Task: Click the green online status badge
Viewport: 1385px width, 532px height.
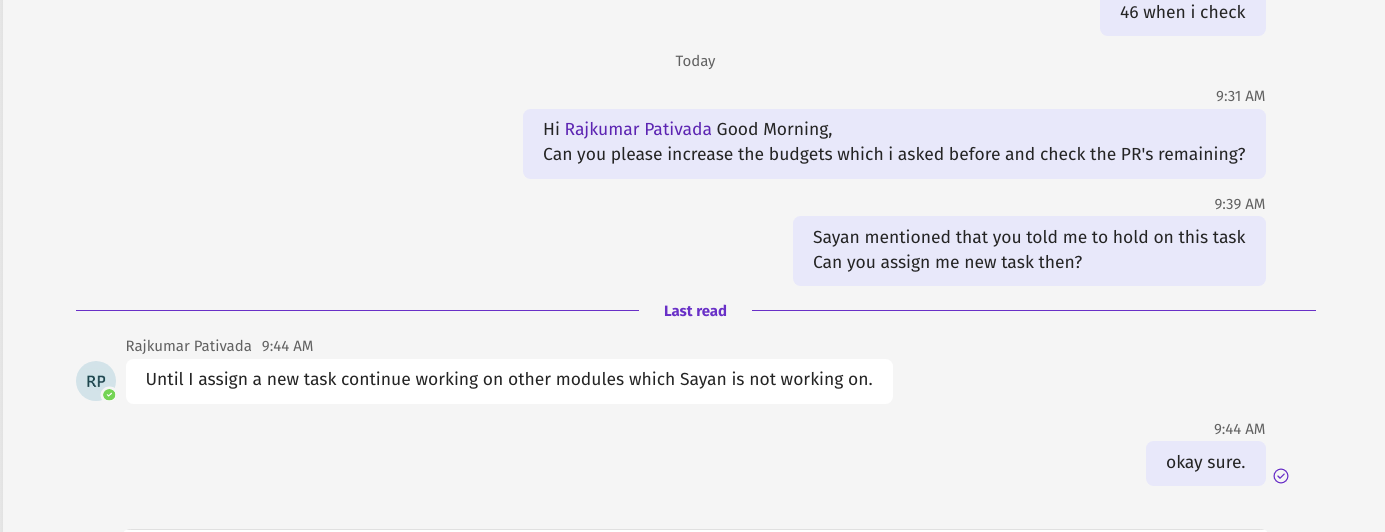Action: 109,395
